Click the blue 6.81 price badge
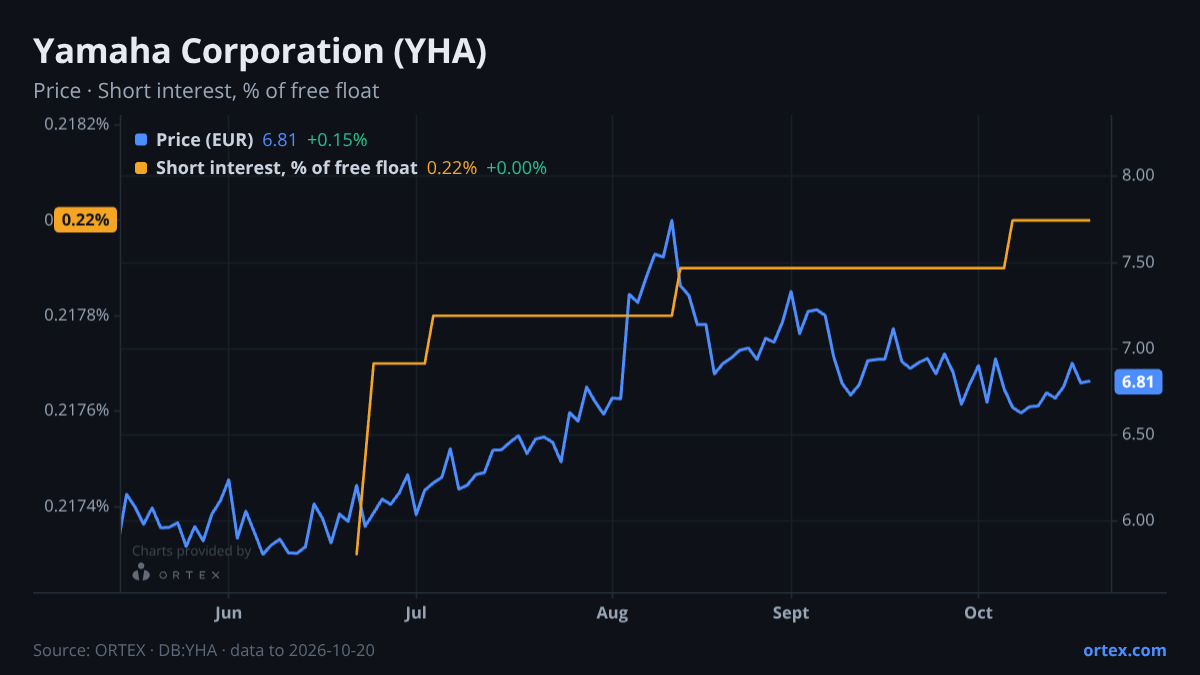This screenshot has width=1200, height=675. point(1139,382)
